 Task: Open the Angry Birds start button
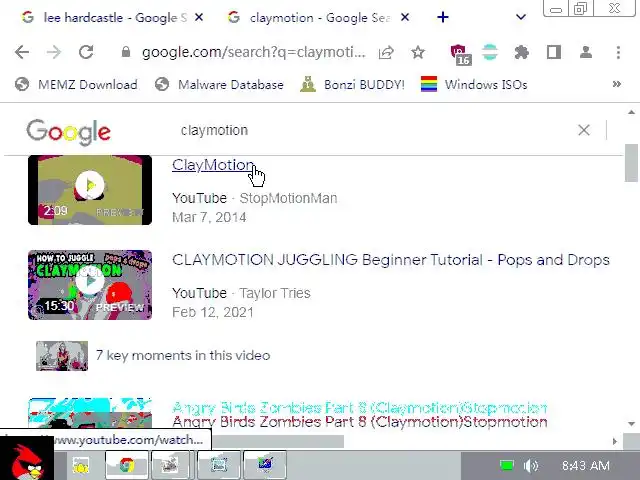[x=27, y=458]
